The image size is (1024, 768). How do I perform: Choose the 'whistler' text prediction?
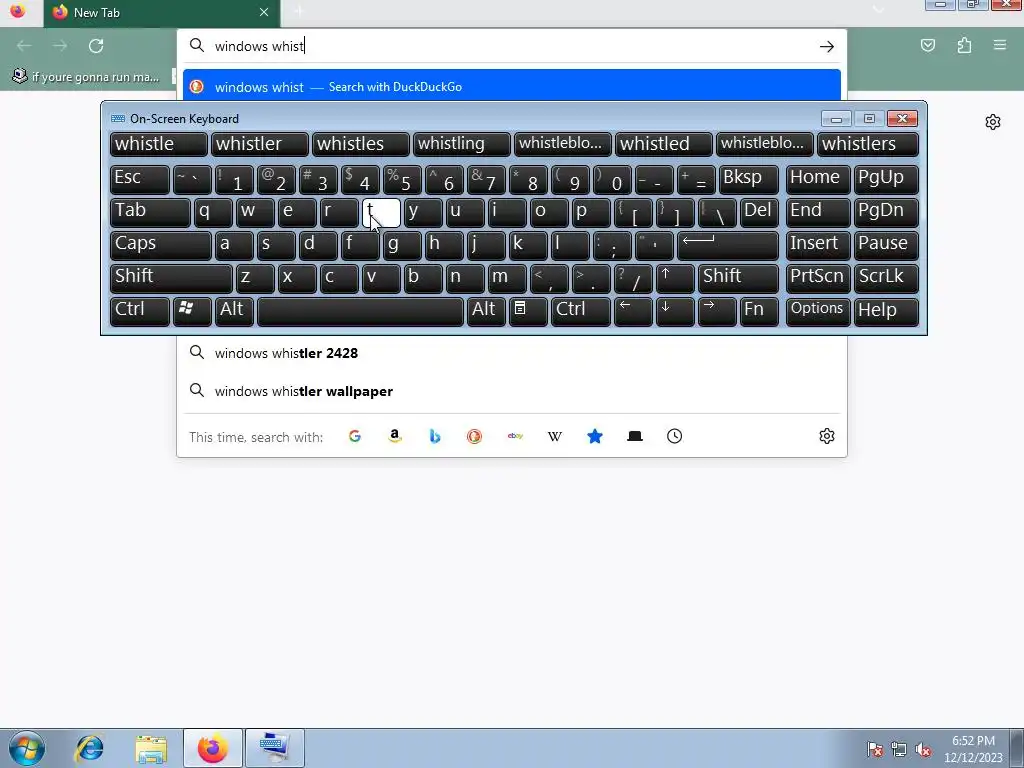pos(260,144)
